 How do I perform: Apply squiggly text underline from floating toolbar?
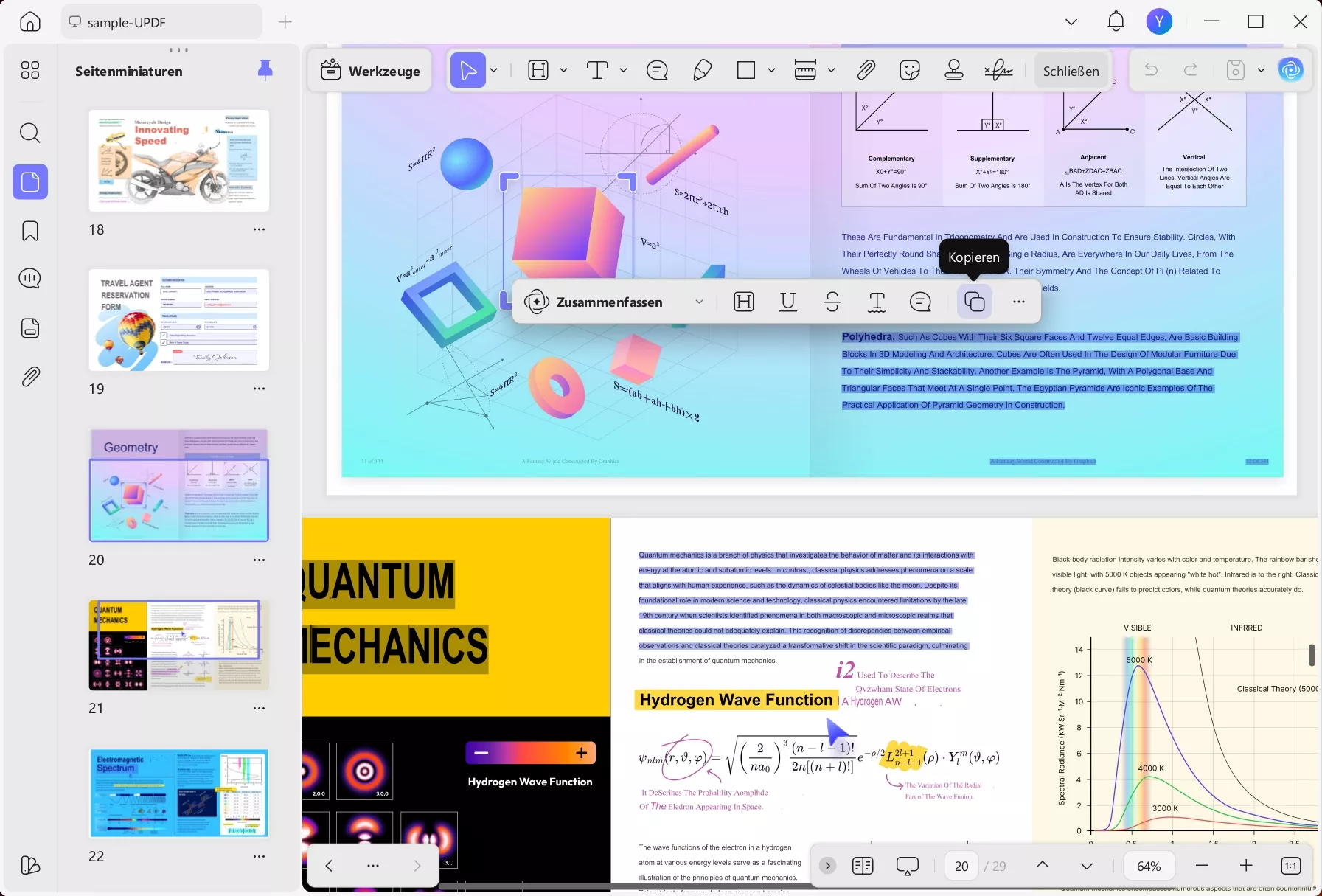click(x=877, y=302)
